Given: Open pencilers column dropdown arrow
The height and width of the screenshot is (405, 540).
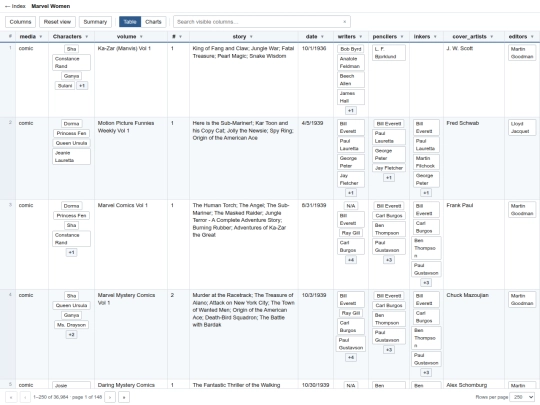Looking at the screenshot, I should tap(402, 37).
